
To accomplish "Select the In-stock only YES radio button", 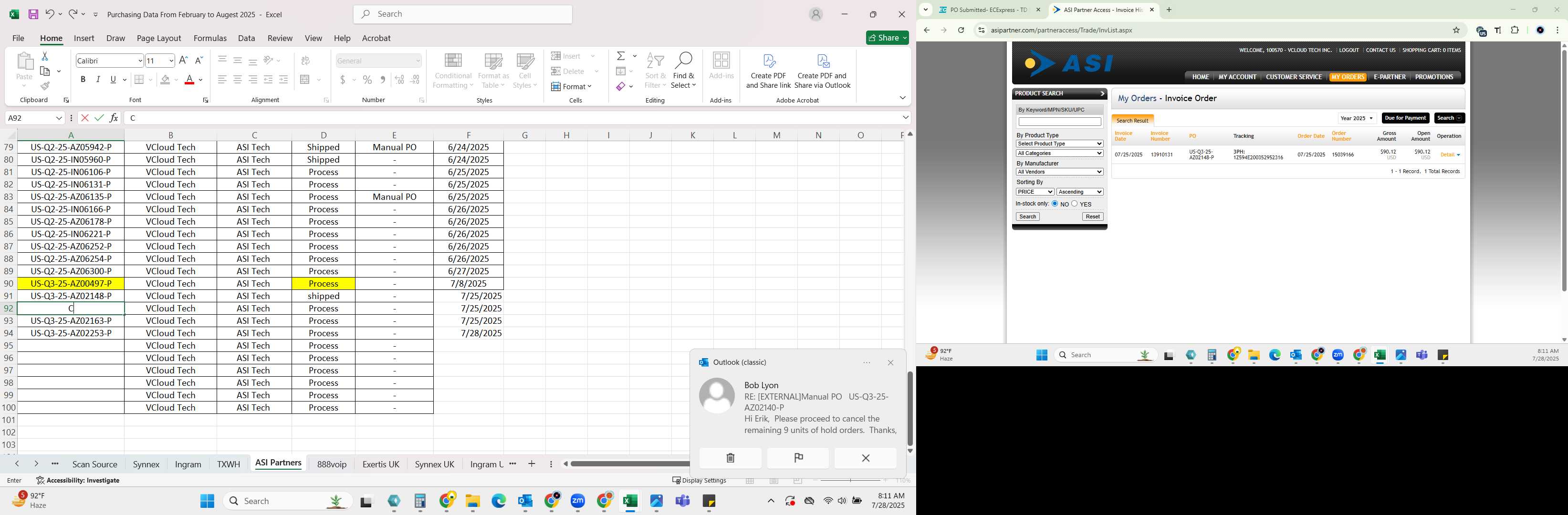I will (x=1074, y=204).
